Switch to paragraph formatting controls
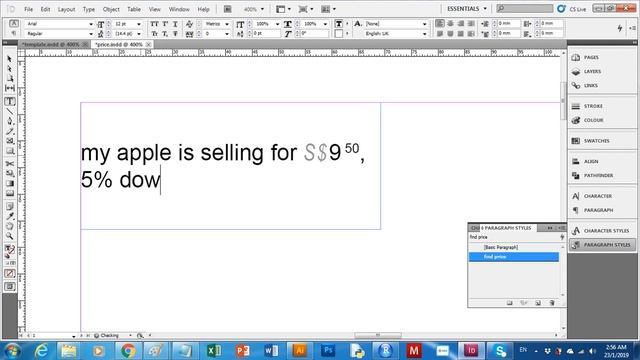This screenshot has height=360, width=640. [14, 33]
